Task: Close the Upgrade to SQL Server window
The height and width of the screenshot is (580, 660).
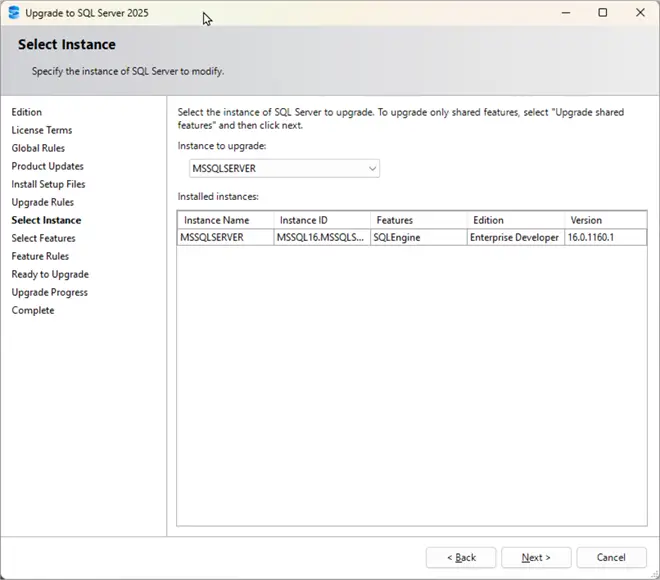Action: (640, 13)
